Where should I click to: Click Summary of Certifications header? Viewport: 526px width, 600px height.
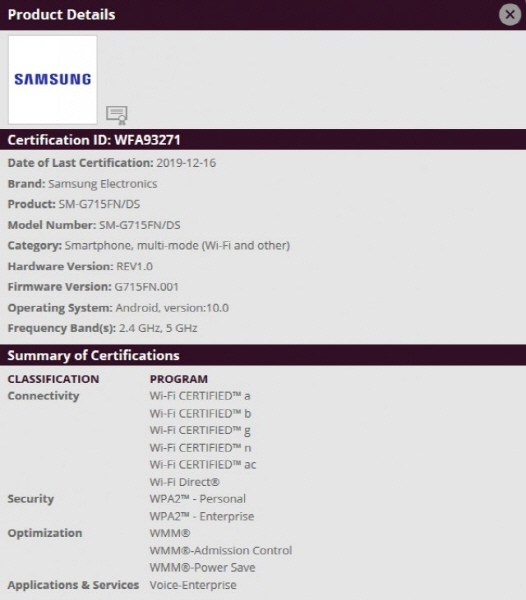pyautogui.click(x=93, y=355)
